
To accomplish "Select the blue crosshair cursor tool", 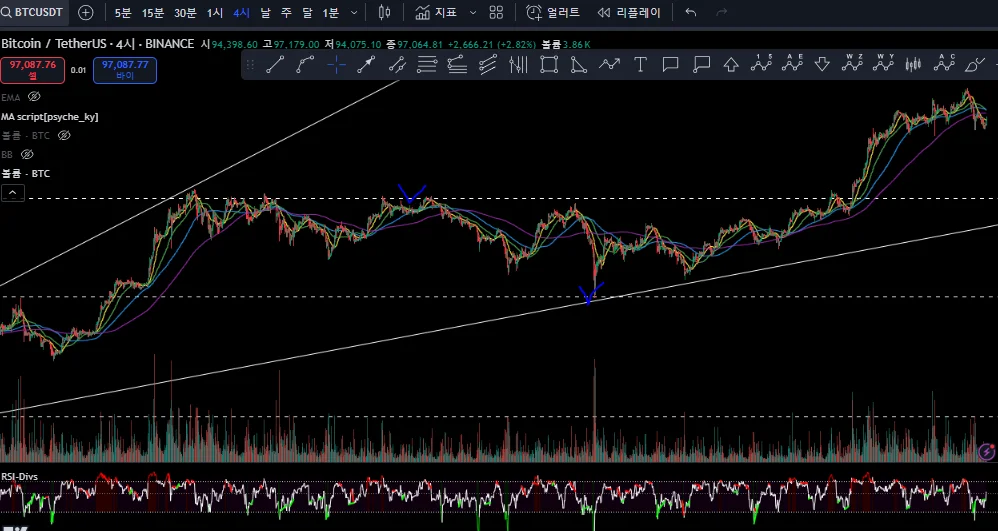I will 336,64.
